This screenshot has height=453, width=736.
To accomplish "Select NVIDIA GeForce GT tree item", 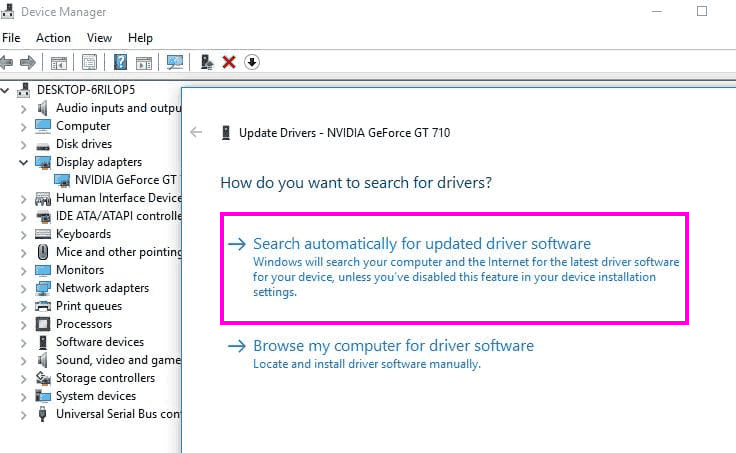I will point(125,180).
